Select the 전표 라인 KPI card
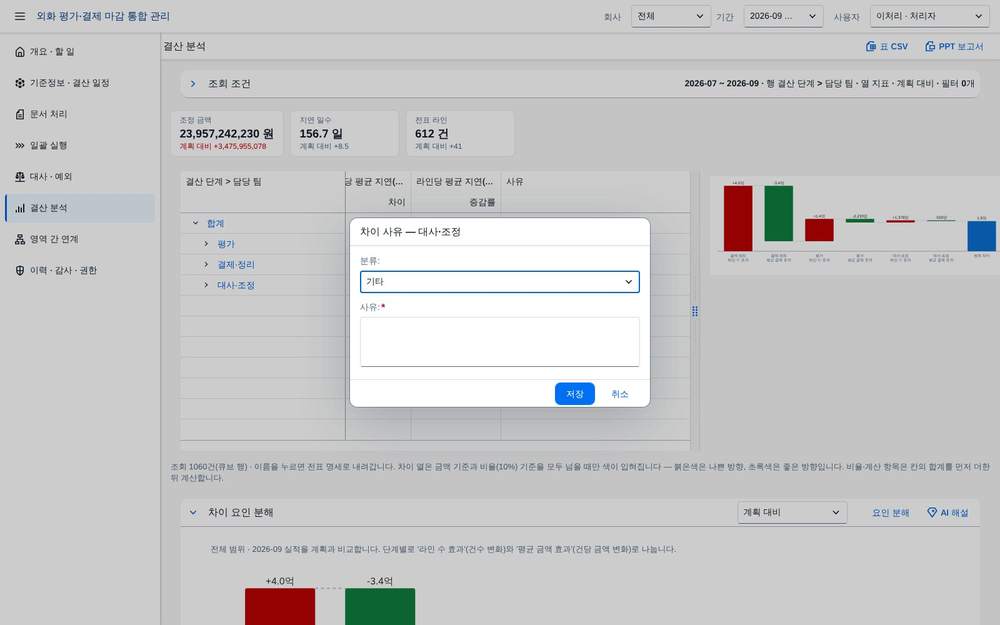This screenshot has height=625, width=1000. coord(460,133)
